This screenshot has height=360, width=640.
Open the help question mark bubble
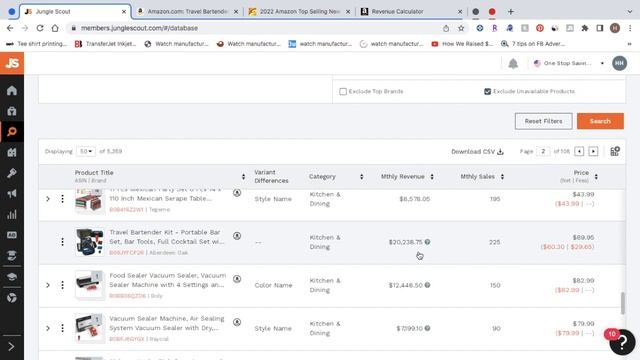[x=622, y=342]
